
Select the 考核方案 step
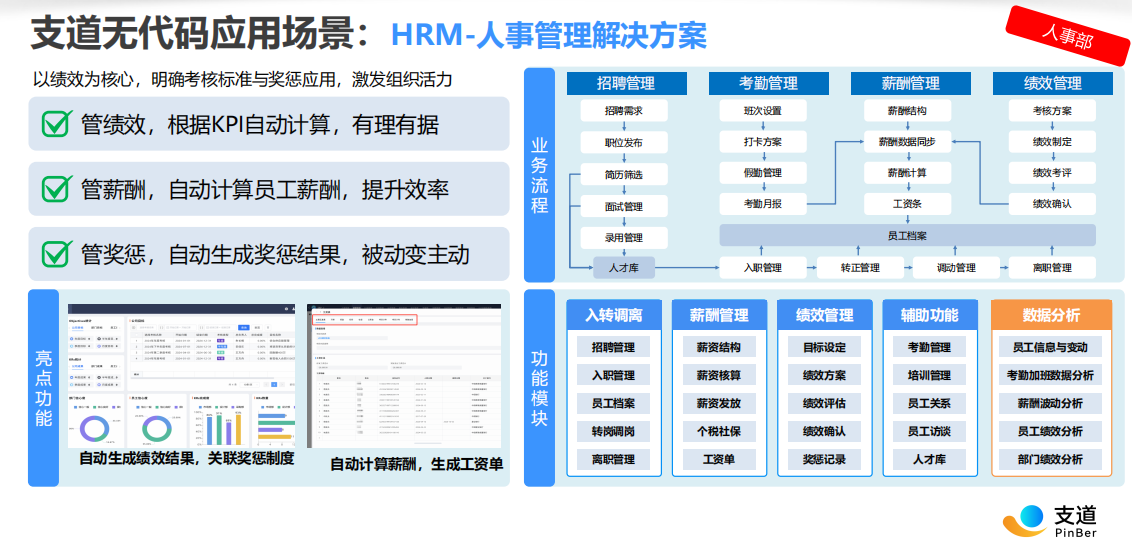click(1052, 111)
